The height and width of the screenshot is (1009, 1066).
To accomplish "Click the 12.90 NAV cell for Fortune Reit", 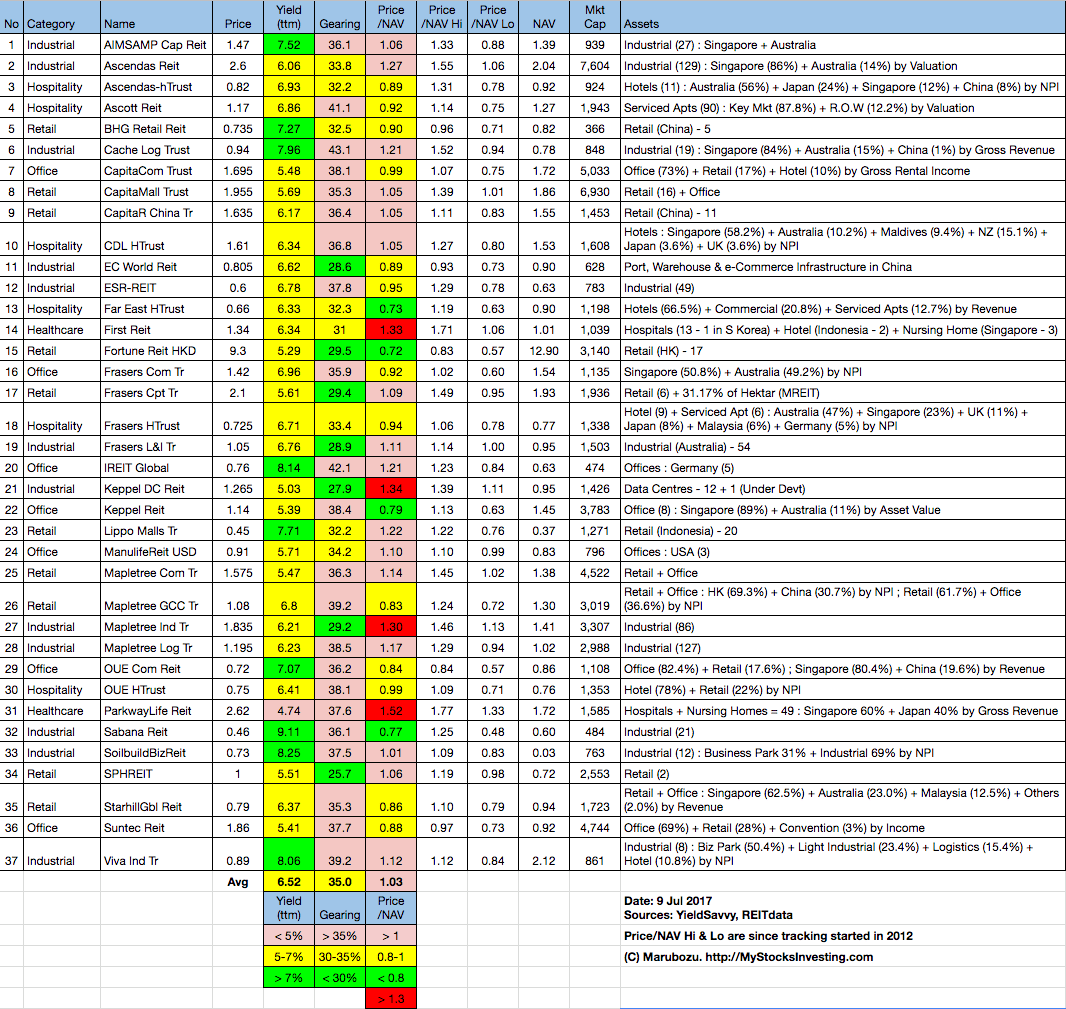I will click(544, 352).
